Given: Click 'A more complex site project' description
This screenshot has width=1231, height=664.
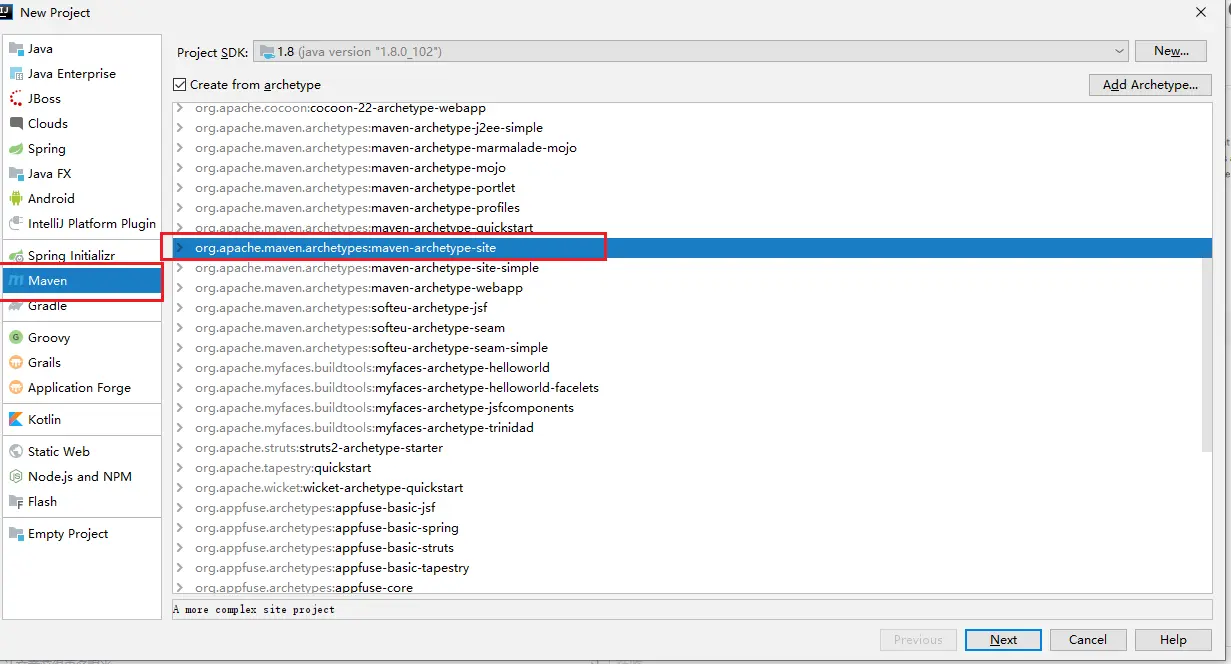Looking at the screenshot, I should point(254,609).
